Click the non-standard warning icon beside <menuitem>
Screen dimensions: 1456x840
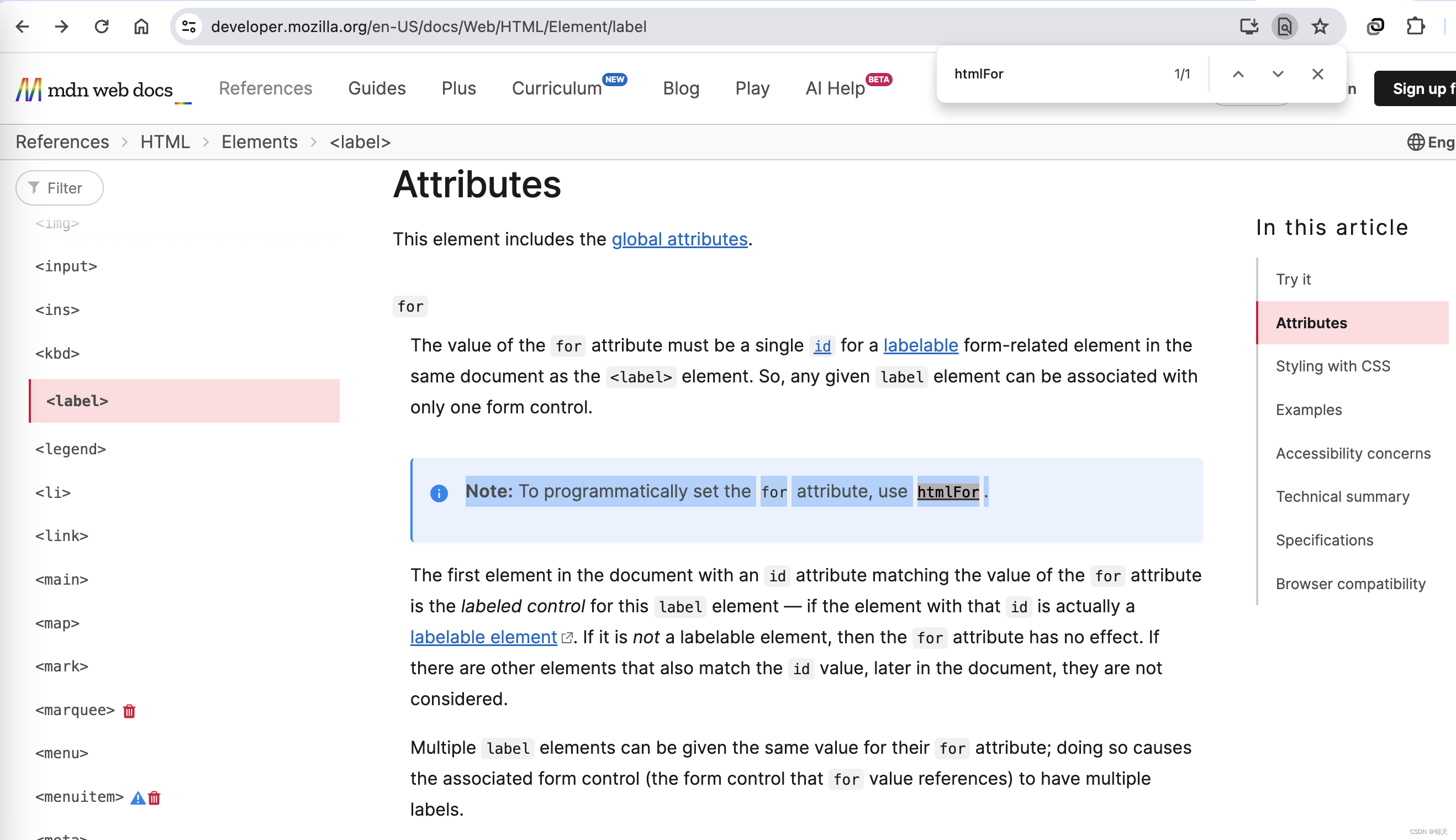138,798
